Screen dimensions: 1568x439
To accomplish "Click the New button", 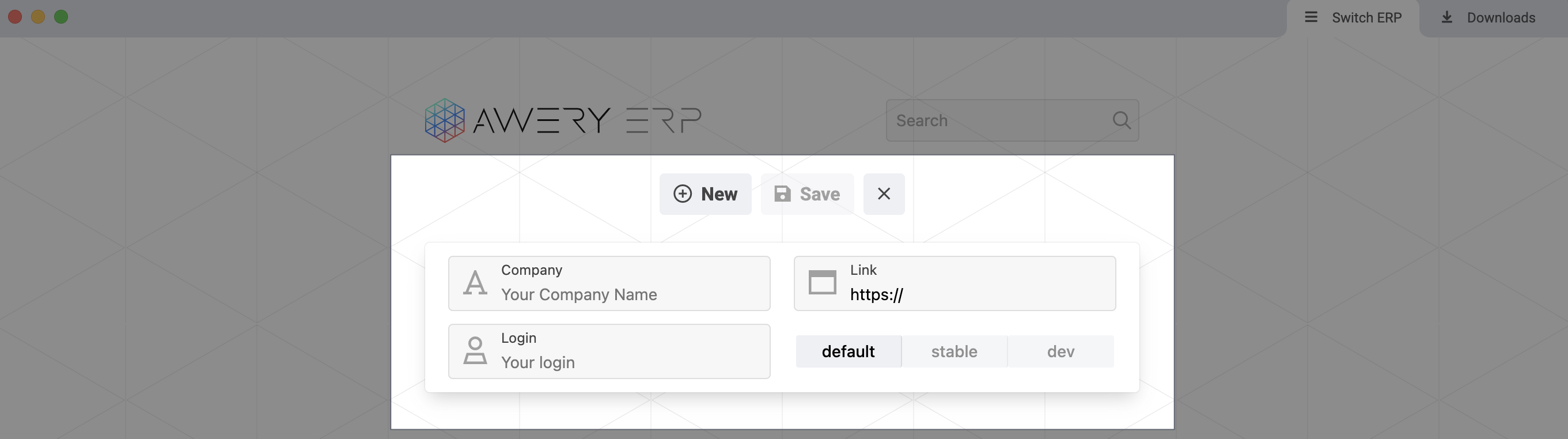I will pyautogui.click(x=705, y=194).
